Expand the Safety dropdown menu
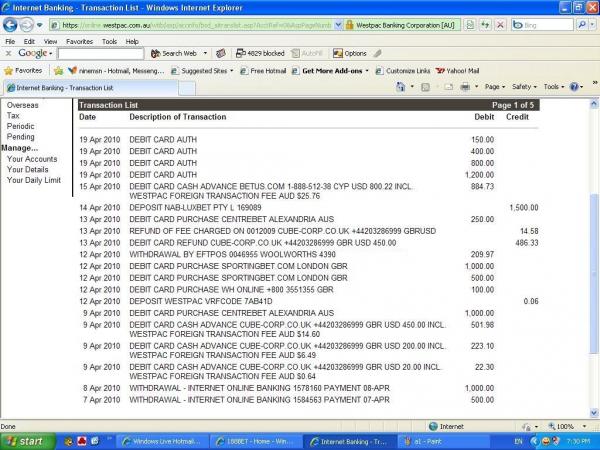Image resolution: width=600 pixels, height=450 pixels. click(524, 87)
